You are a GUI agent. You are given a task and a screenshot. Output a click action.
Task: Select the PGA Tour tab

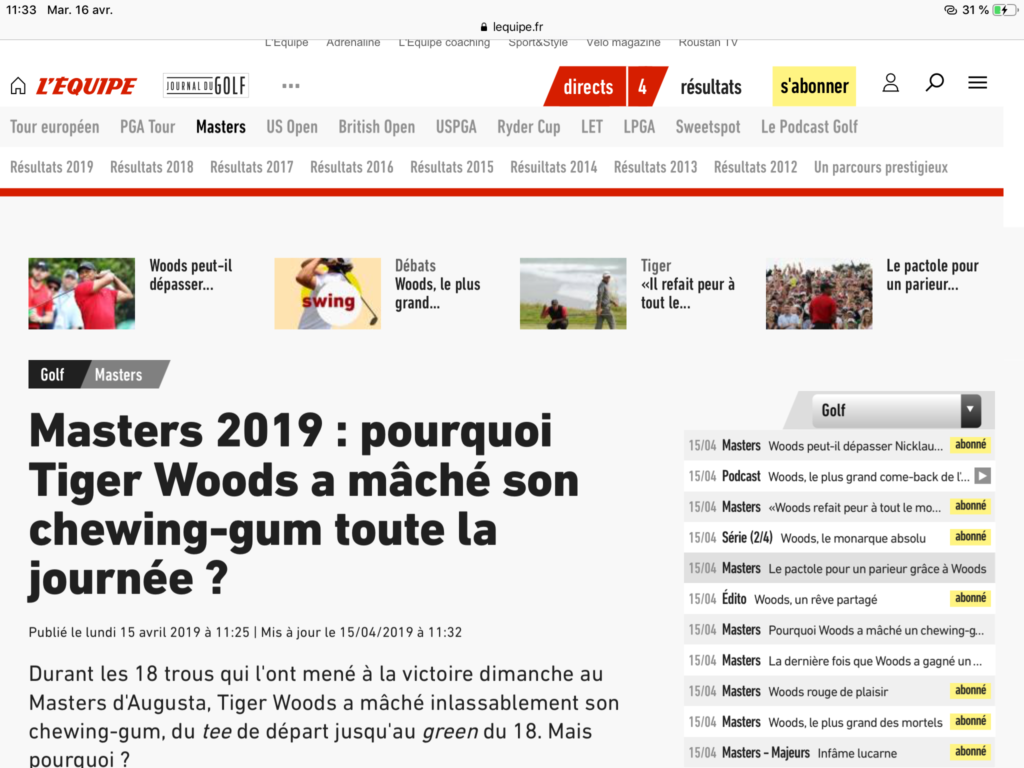click(x=148, y=127)
